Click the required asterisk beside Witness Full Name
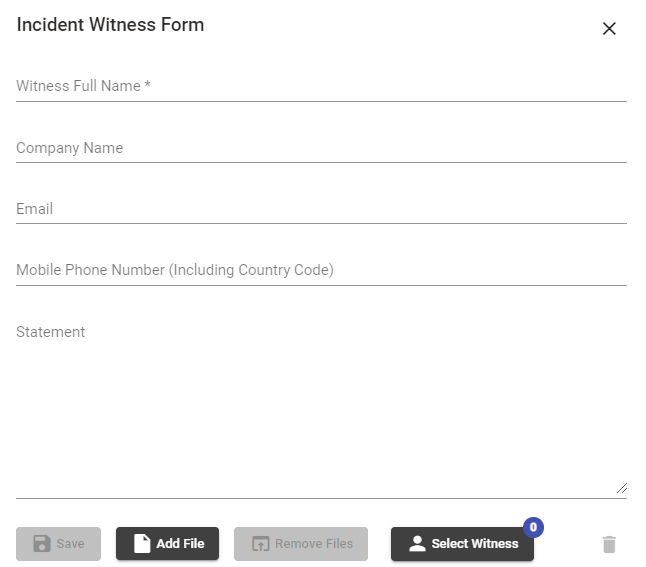This screenshot has height=567, width=646. pos(147,84)
